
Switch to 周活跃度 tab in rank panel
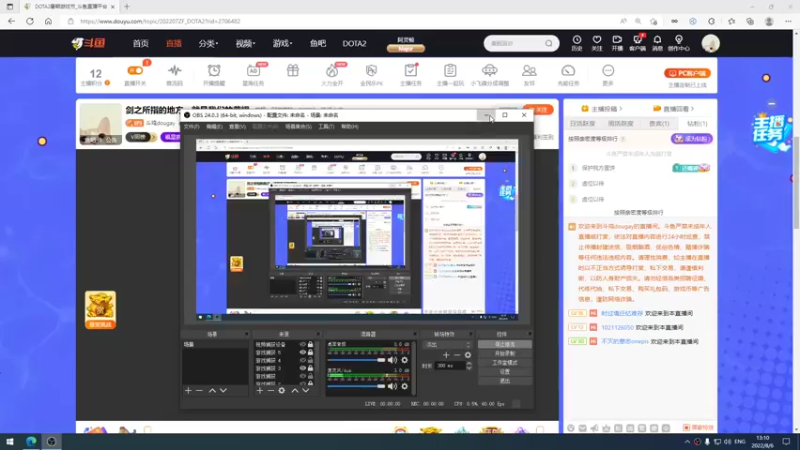(620, 123)
